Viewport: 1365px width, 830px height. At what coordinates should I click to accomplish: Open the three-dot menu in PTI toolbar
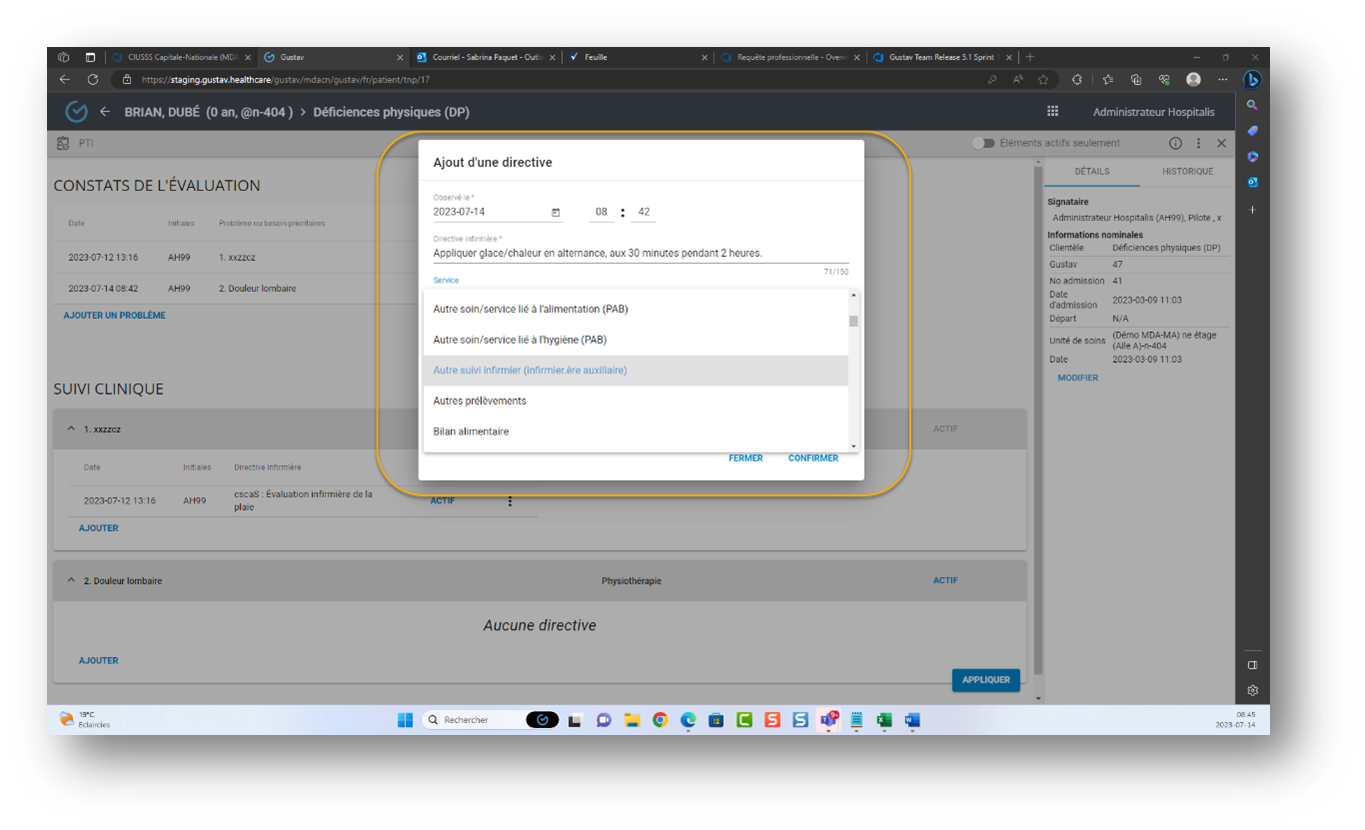[x=1198, y=143]
